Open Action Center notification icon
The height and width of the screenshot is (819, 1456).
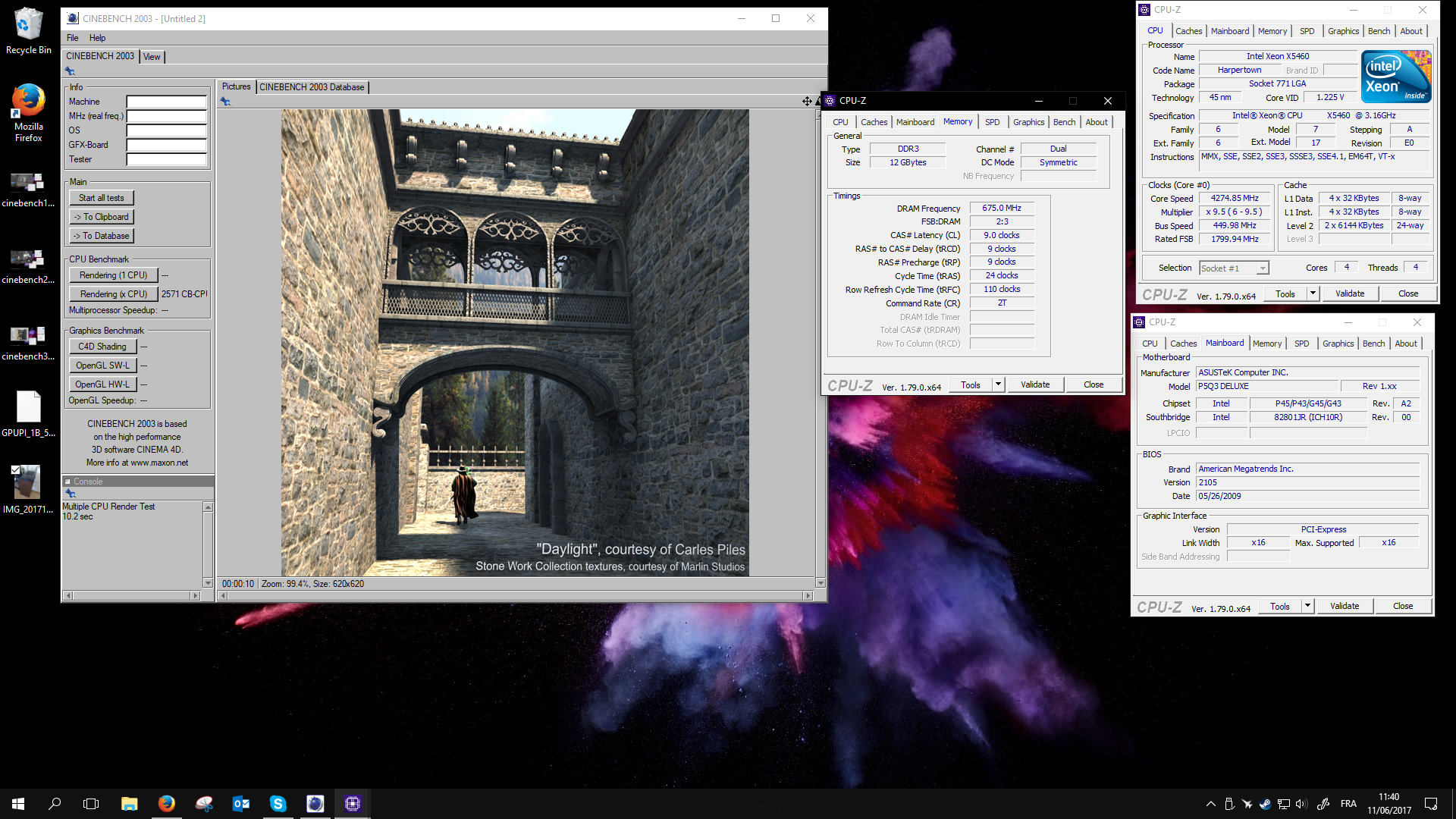tap(1431, 804)
